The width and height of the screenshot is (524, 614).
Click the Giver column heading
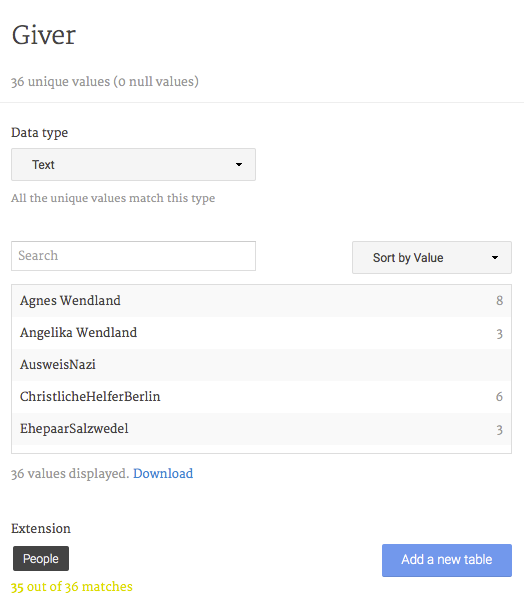coord(43,35)
